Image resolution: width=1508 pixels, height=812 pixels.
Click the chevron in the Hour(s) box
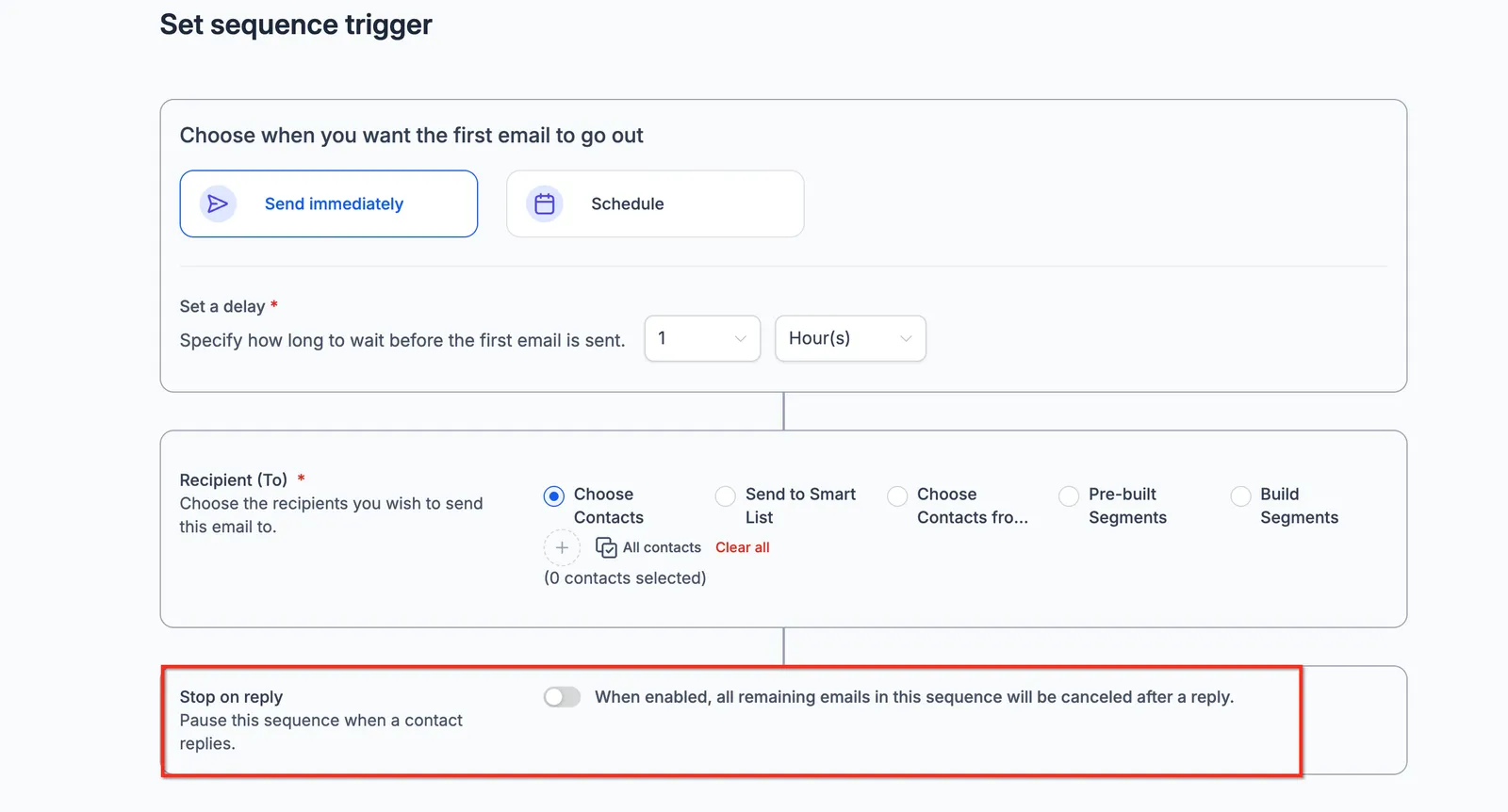point(906,338)
